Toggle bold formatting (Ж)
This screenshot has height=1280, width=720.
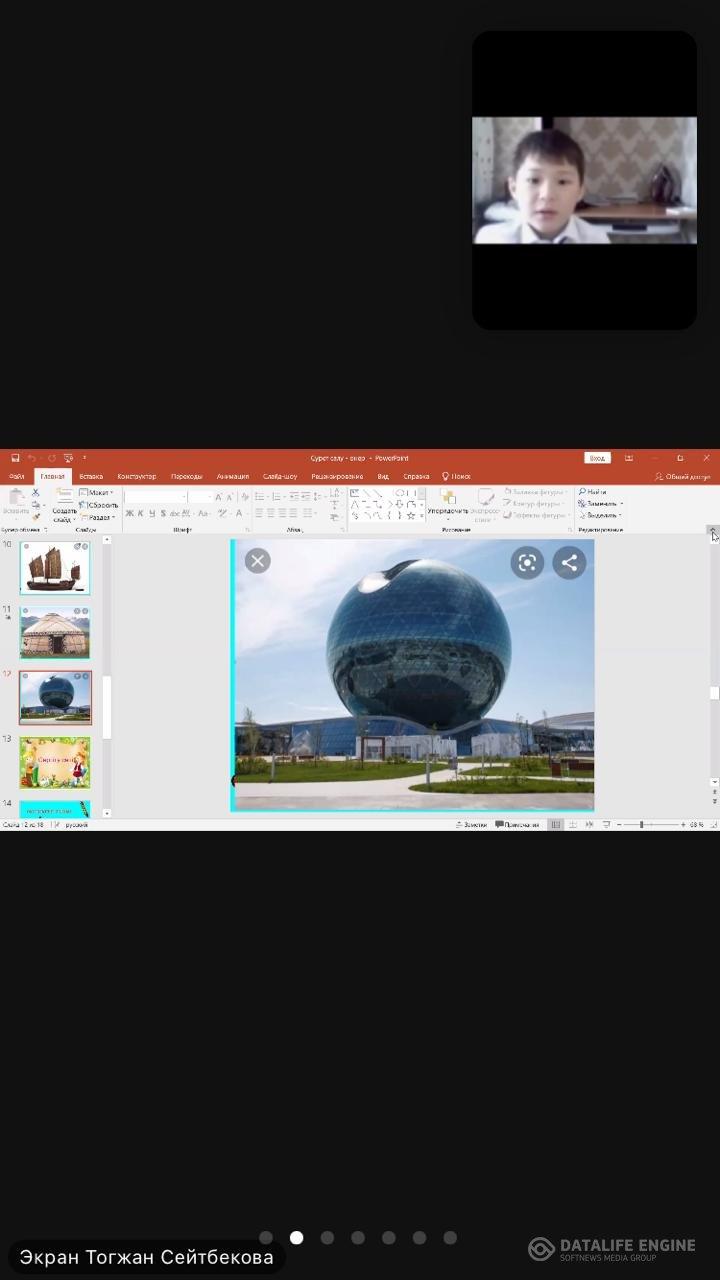coord(129,513)
